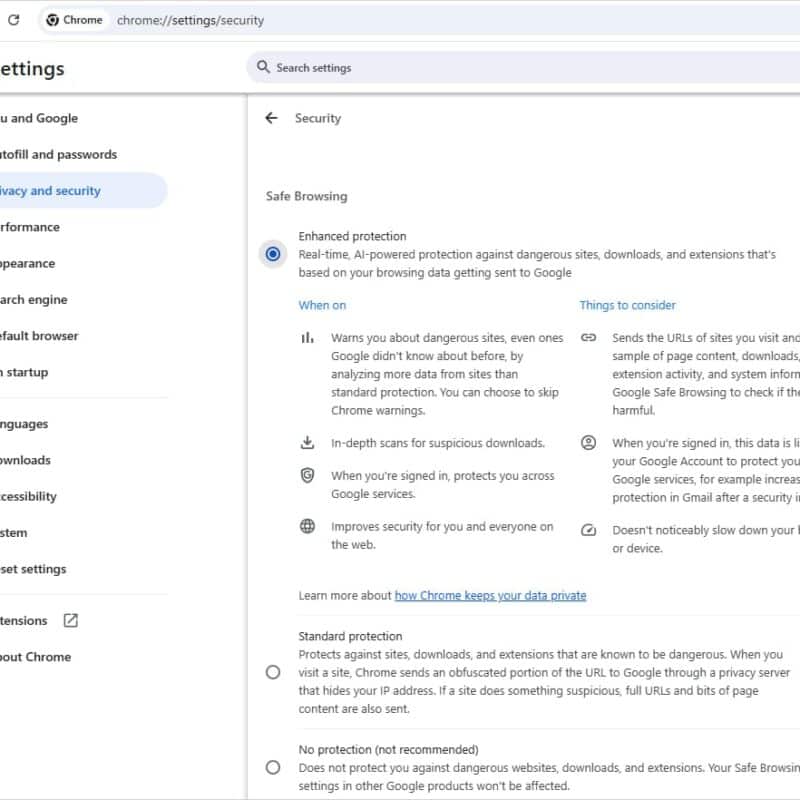Click the globe icon beside improves security
This screenshot has height=800, width=800.
(x=307, y=526)
